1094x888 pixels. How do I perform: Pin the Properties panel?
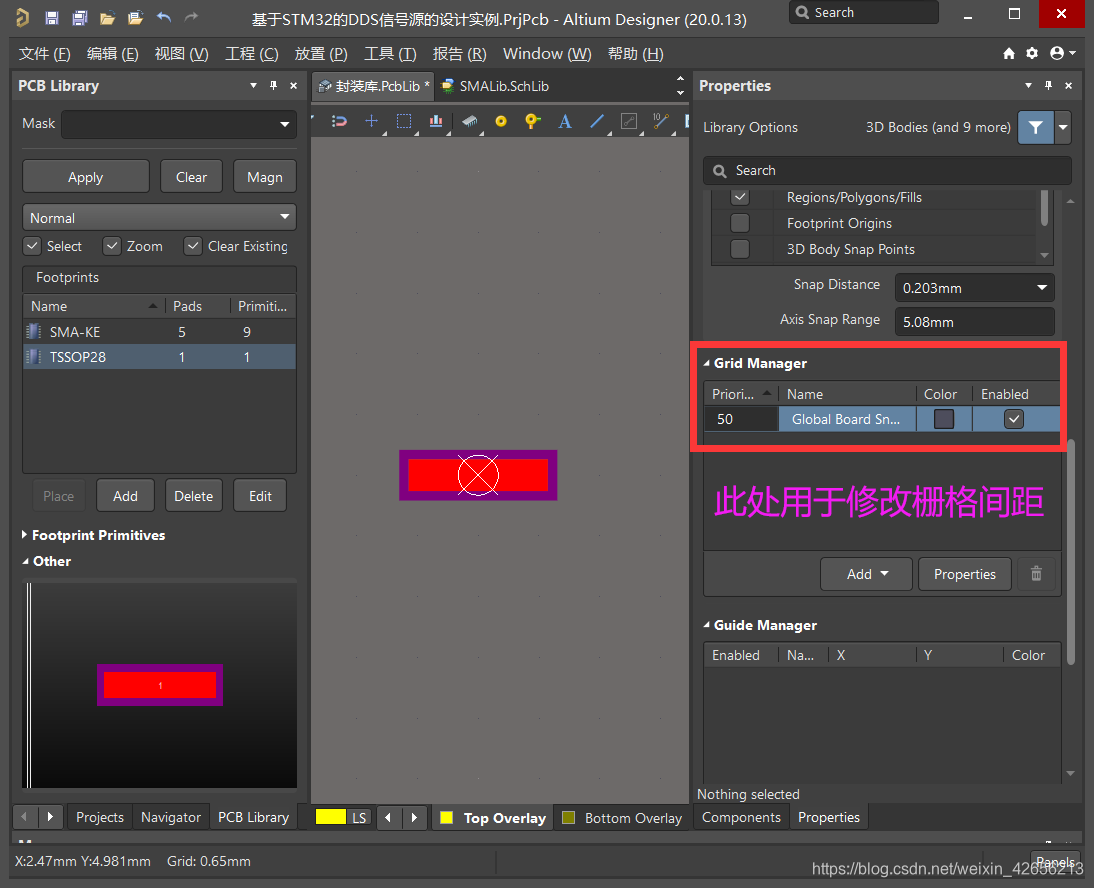pos(1048,85)
